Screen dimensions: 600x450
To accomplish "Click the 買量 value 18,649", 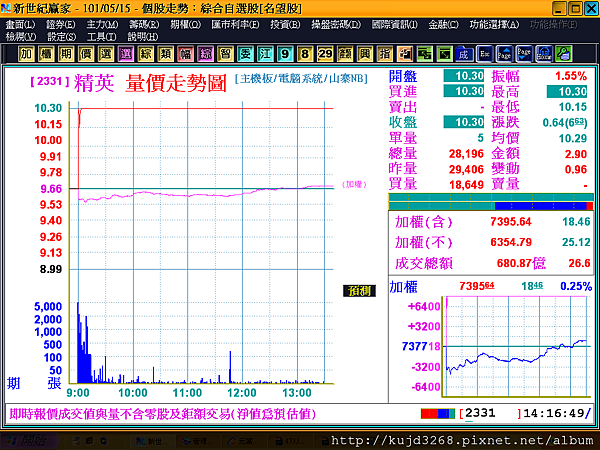I will coord(466,185).
